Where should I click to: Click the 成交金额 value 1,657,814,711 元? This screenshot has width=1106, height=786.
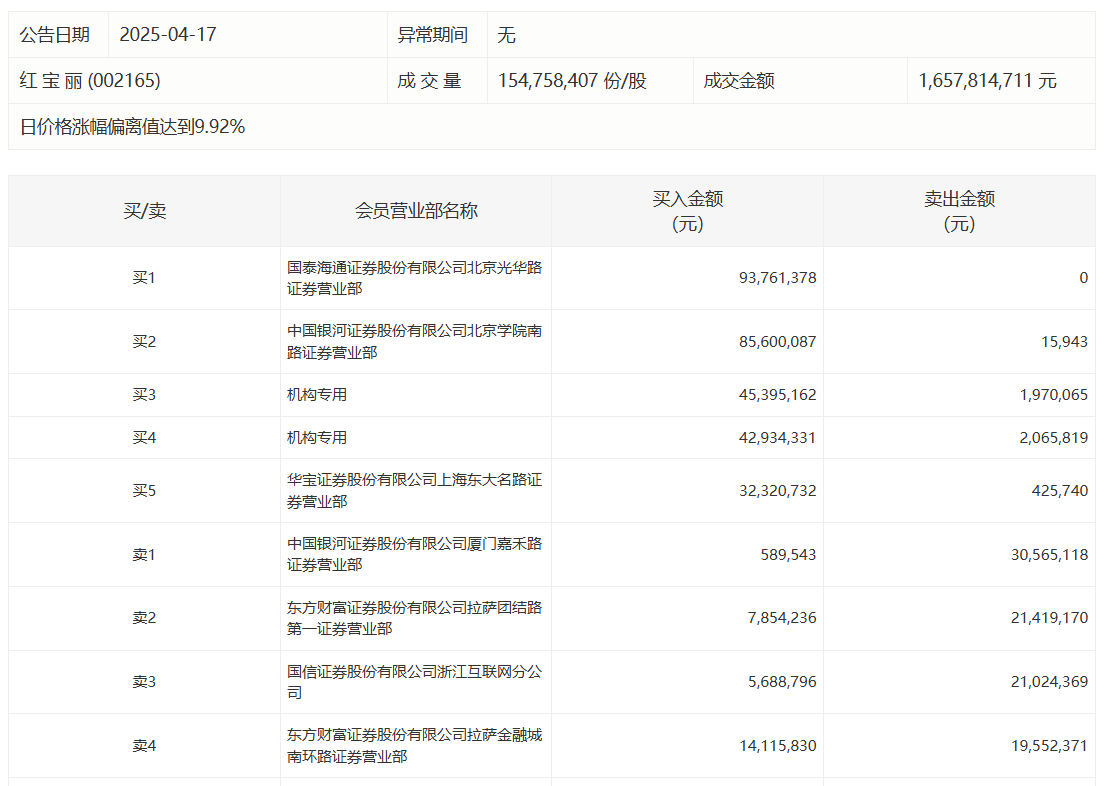coord(987,81)
